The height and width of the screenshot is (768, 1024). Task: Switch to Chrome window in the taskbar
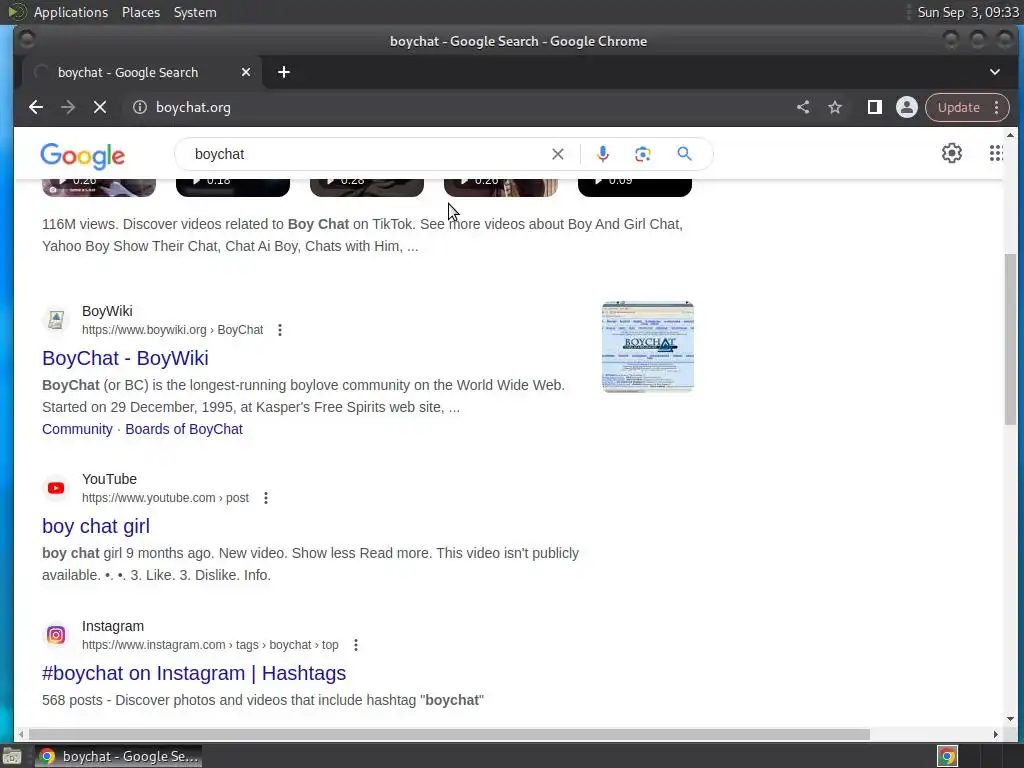pyautogui.click(x=118, y=756)
